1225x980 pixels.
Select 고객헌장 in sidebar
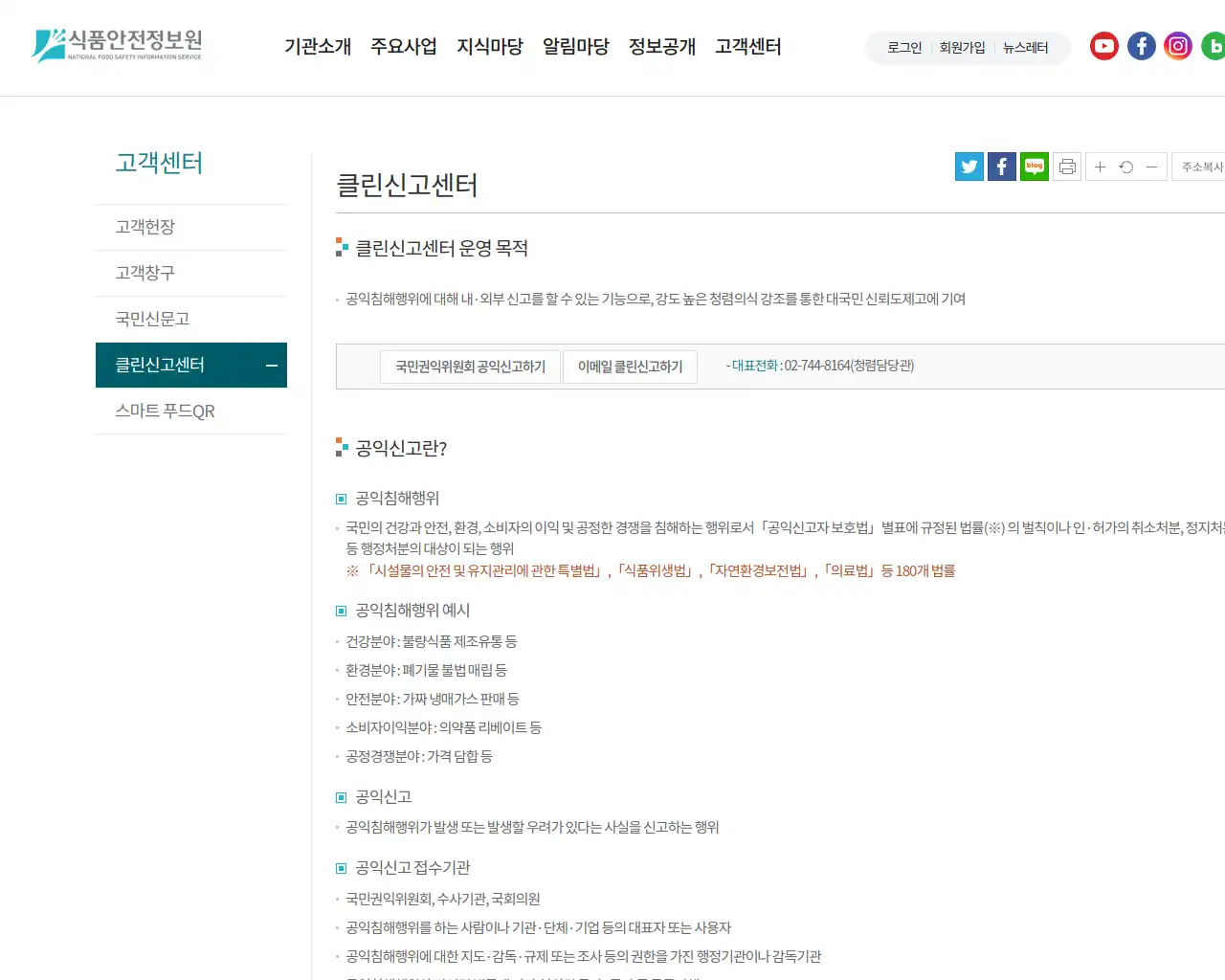(x=191, y=227)
